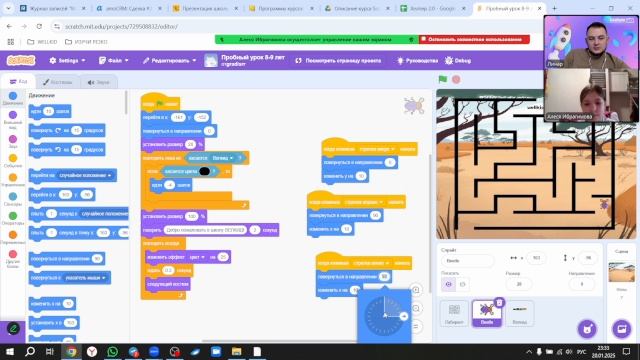This screenshot has width=640, height=360.
Task: Delete the Beetle sprite with trash icon
Action: [x=499, y=302]
